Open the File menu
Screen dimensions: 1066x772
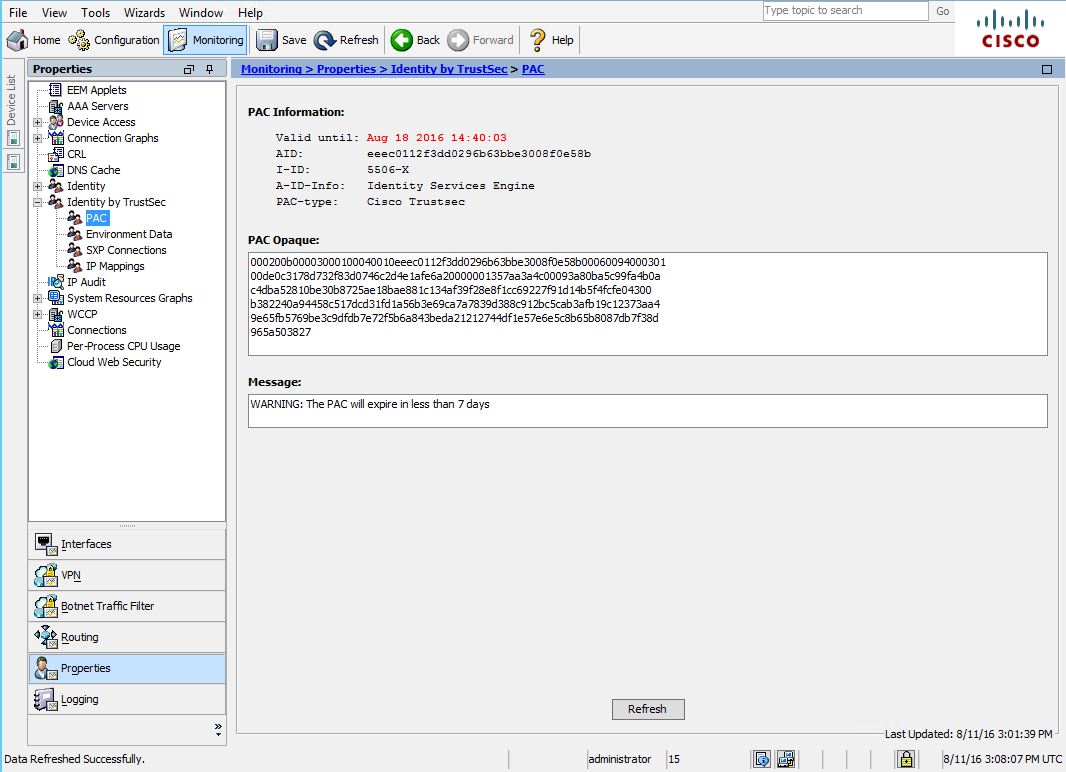tap(18, 12)
